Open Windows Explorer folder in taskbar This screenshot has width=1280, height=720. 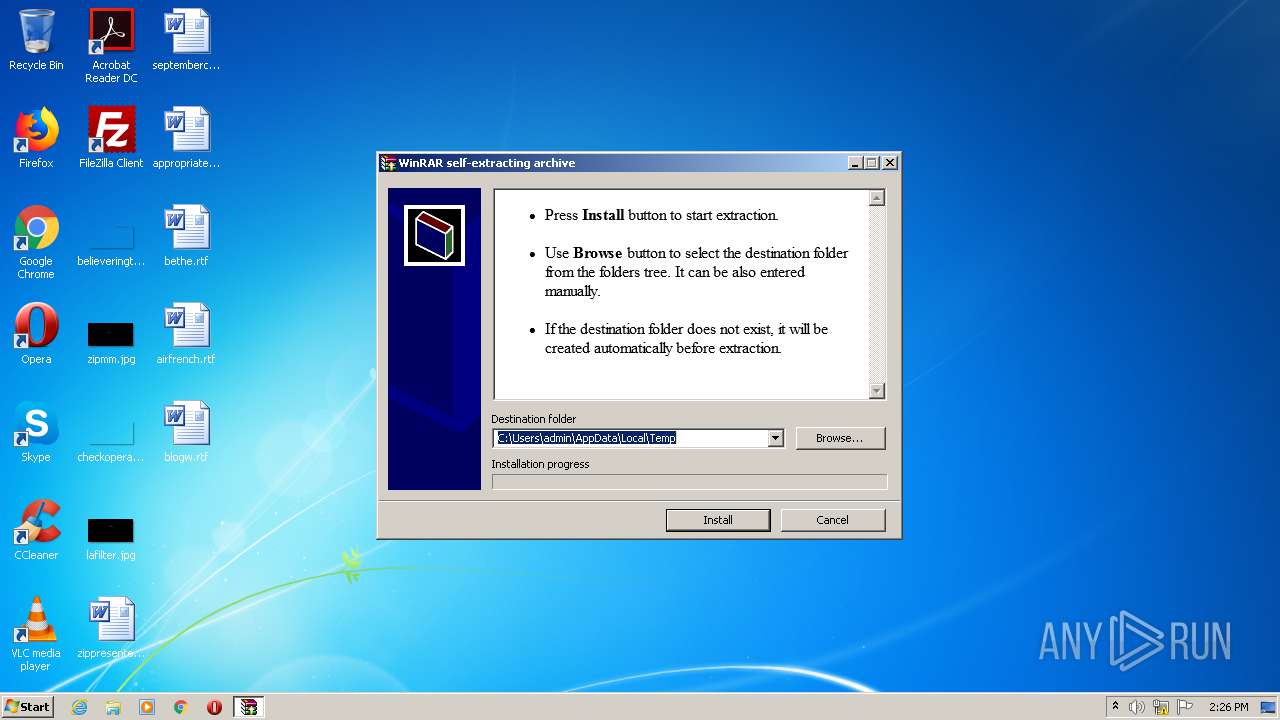(x=113, y=707)
